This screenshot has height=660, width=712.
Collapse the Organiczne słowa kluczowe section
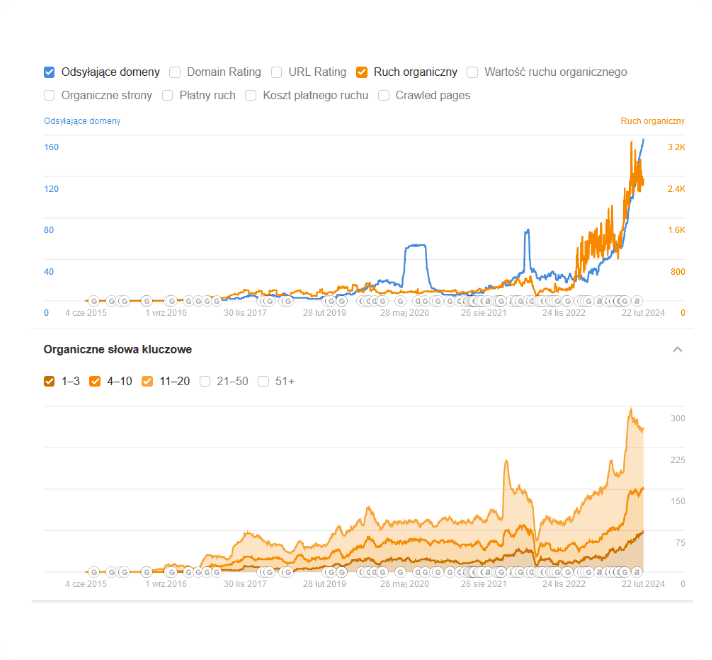(677, 350)
